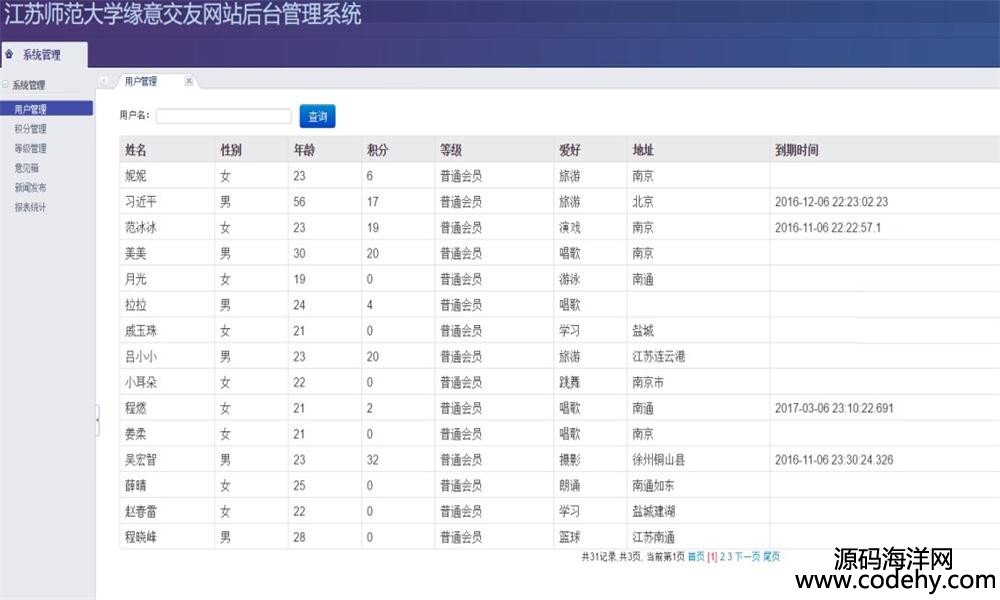The width and height of the screenshot is (1000, 600).
Task: Collapse the 系统管理 tree node
Action: coord(6,84)
